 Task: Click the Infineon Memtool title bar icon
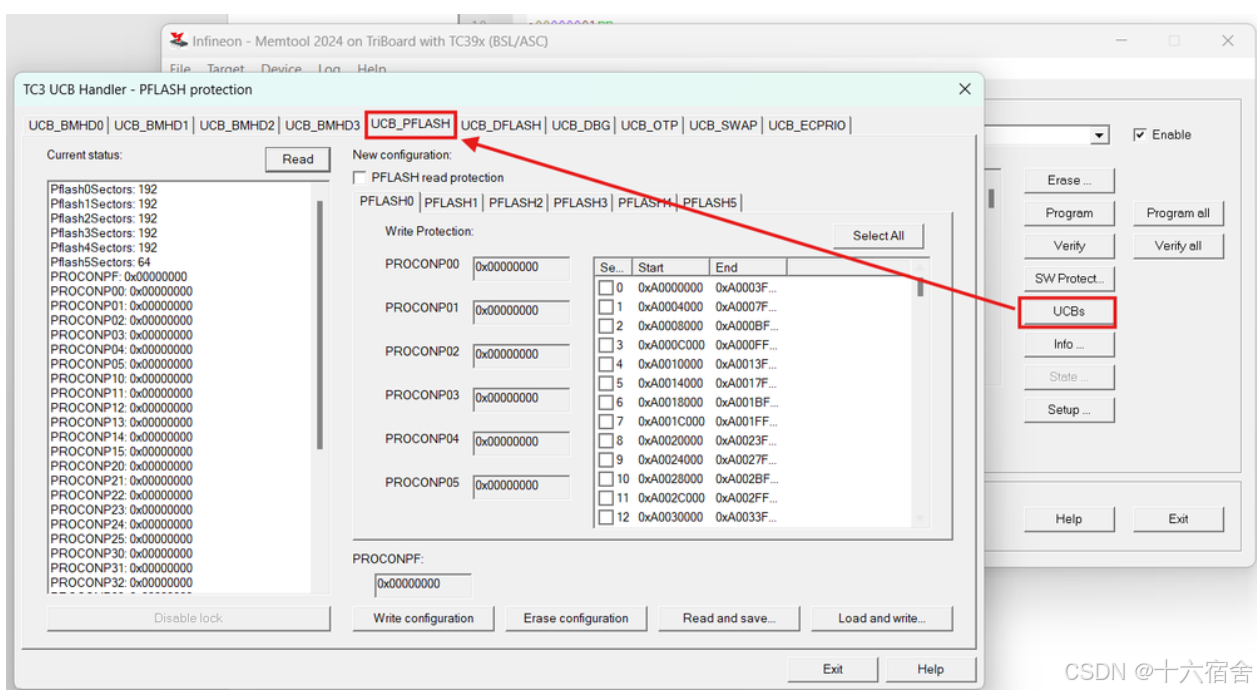(179, 40)
